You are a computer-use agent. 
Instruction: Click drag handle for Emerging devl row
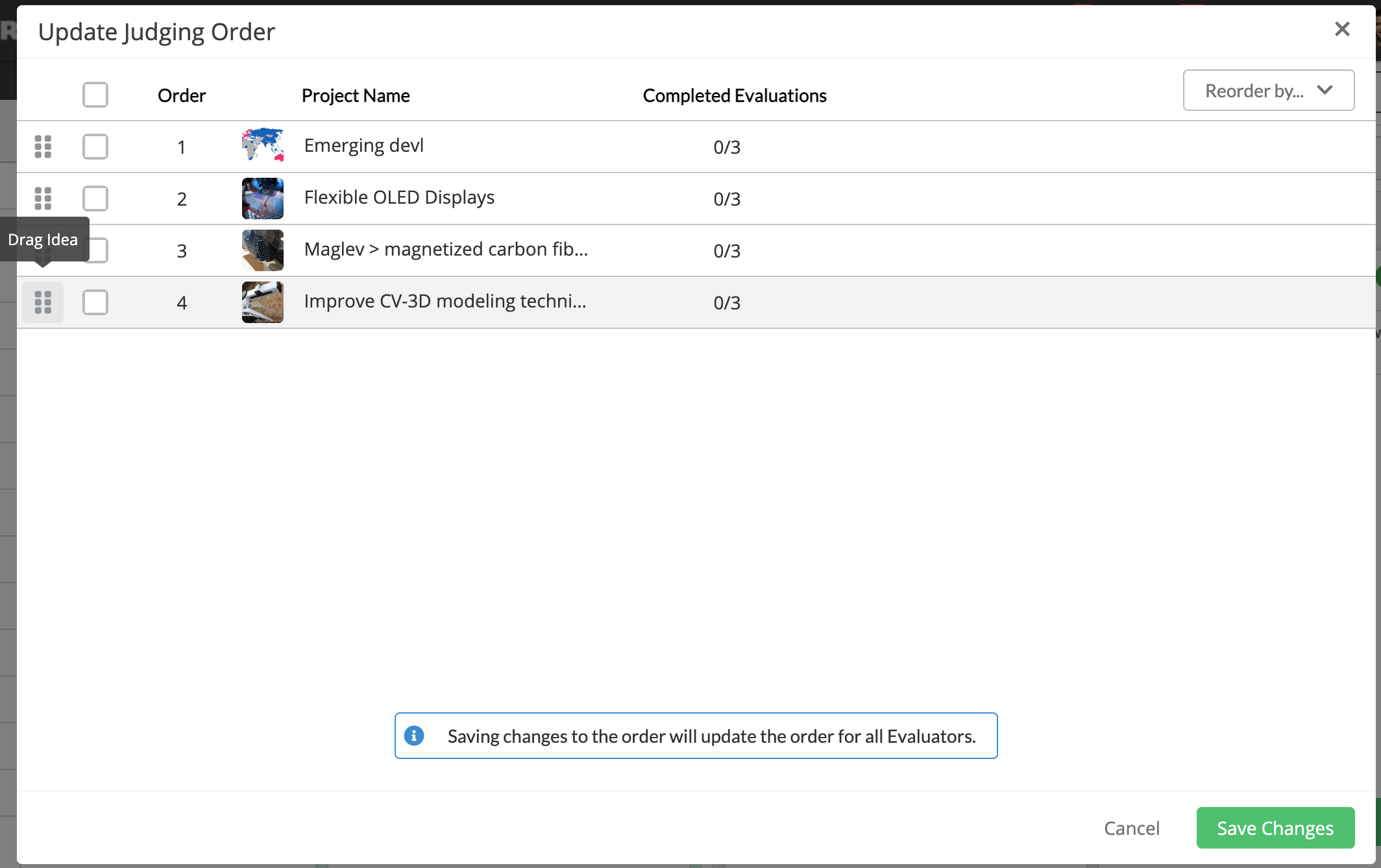click(x=43, y=147)
